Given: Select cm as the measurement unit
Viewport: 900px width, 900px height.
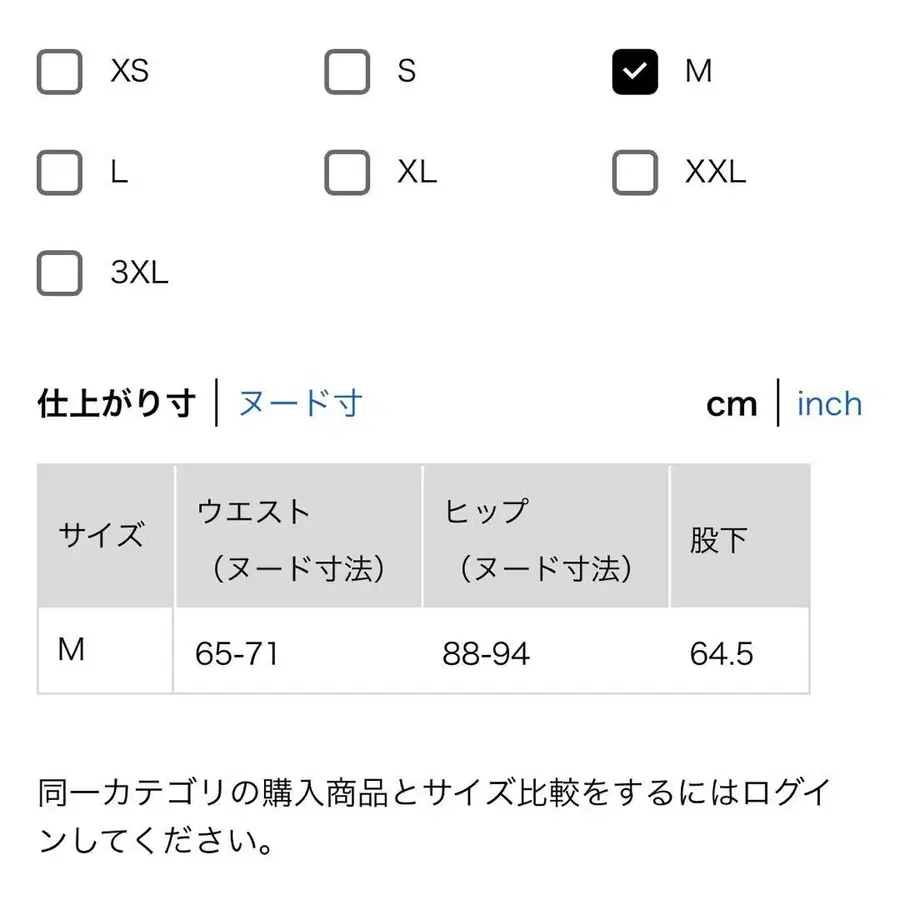Looking at the screenshot, I should pos(733,403).
